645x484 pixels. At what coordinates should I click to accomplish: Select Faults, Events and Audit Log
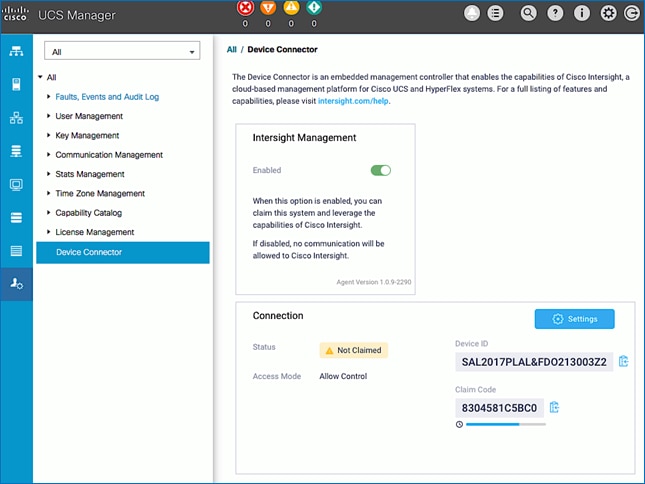[x=107, y=97]
